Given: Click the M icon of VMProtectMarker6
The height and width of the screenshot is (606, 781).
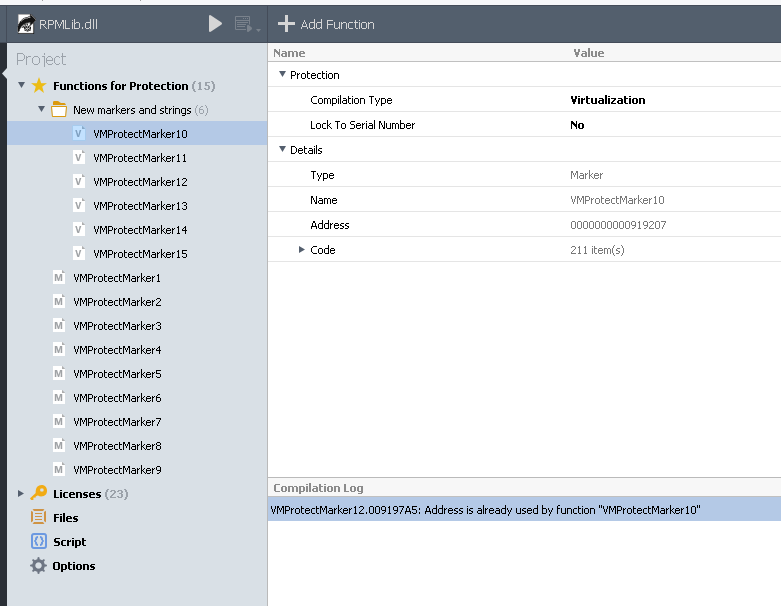Looking at the screenshot, I should click(59, 397).
